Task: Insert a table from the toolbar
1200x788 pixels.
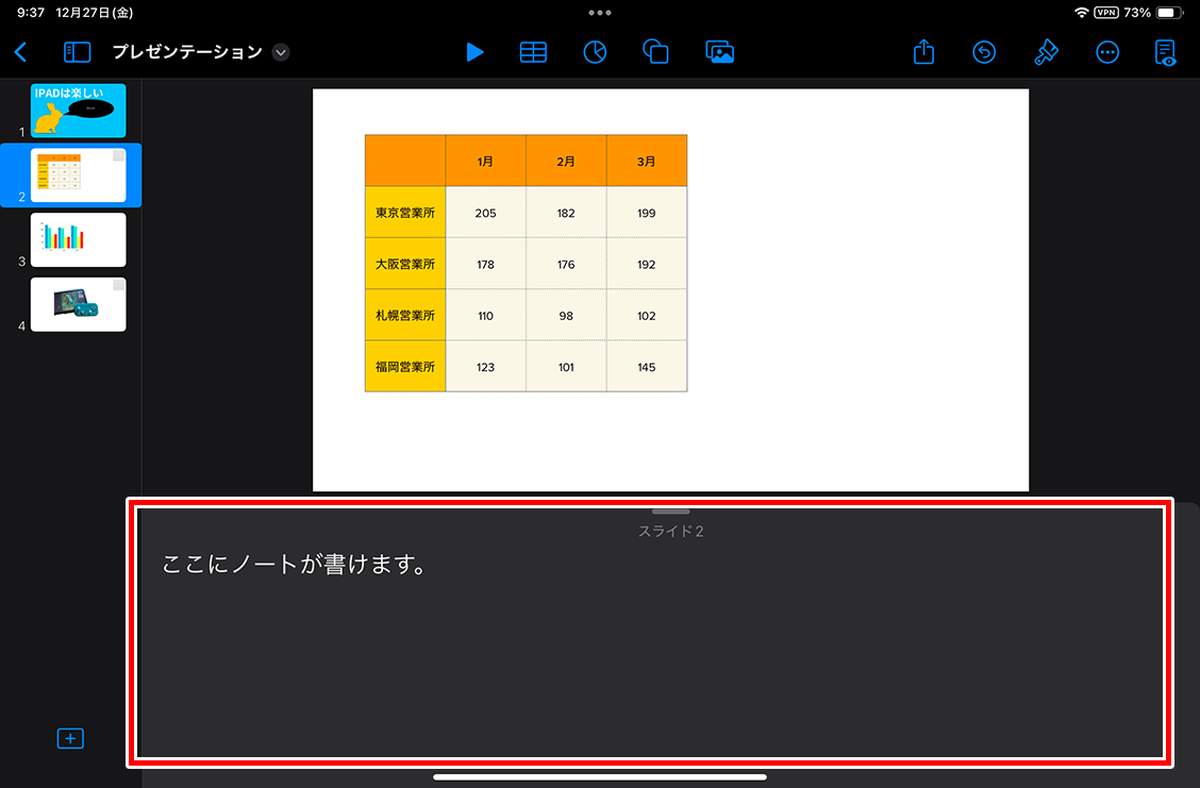Action: tap(533, 52)
